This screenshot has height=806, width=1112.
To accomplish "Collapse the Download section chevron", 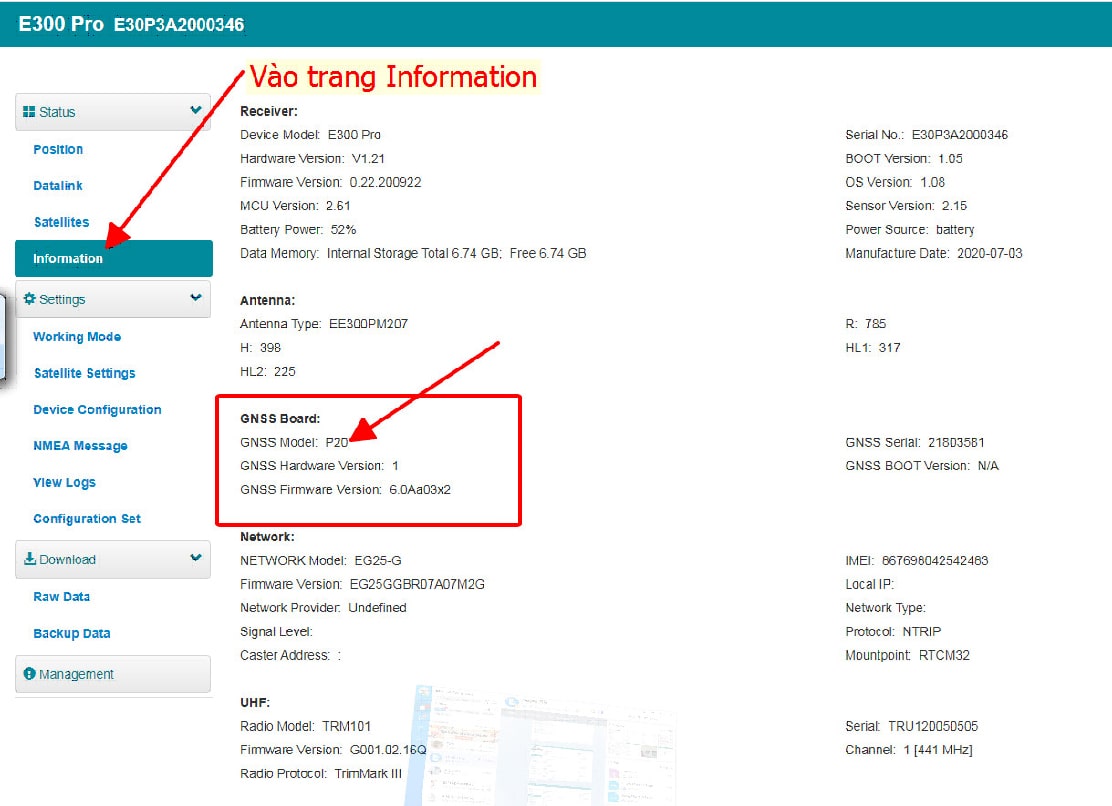I will [196, 558].
